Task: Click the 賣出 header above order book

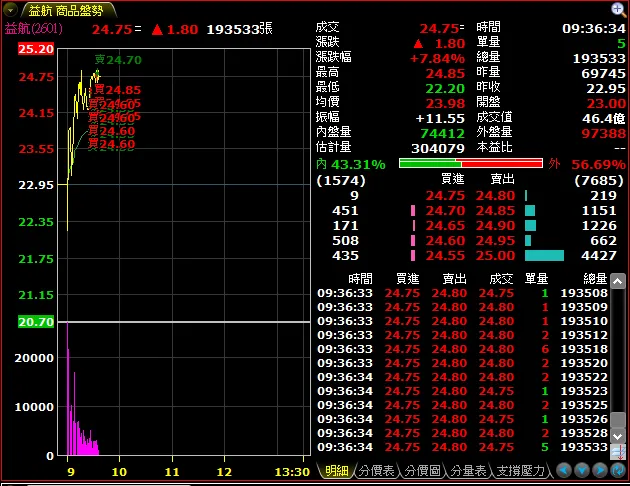Action: click(502, 179)
